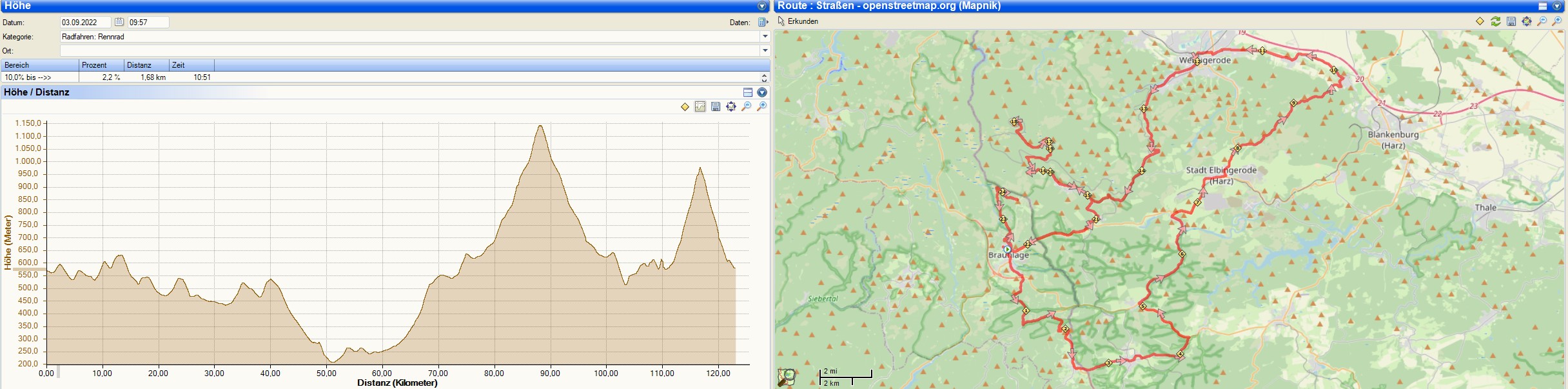Open the Kategorie dropdown
Viewport: 1568px width, 389px height.
765,37
